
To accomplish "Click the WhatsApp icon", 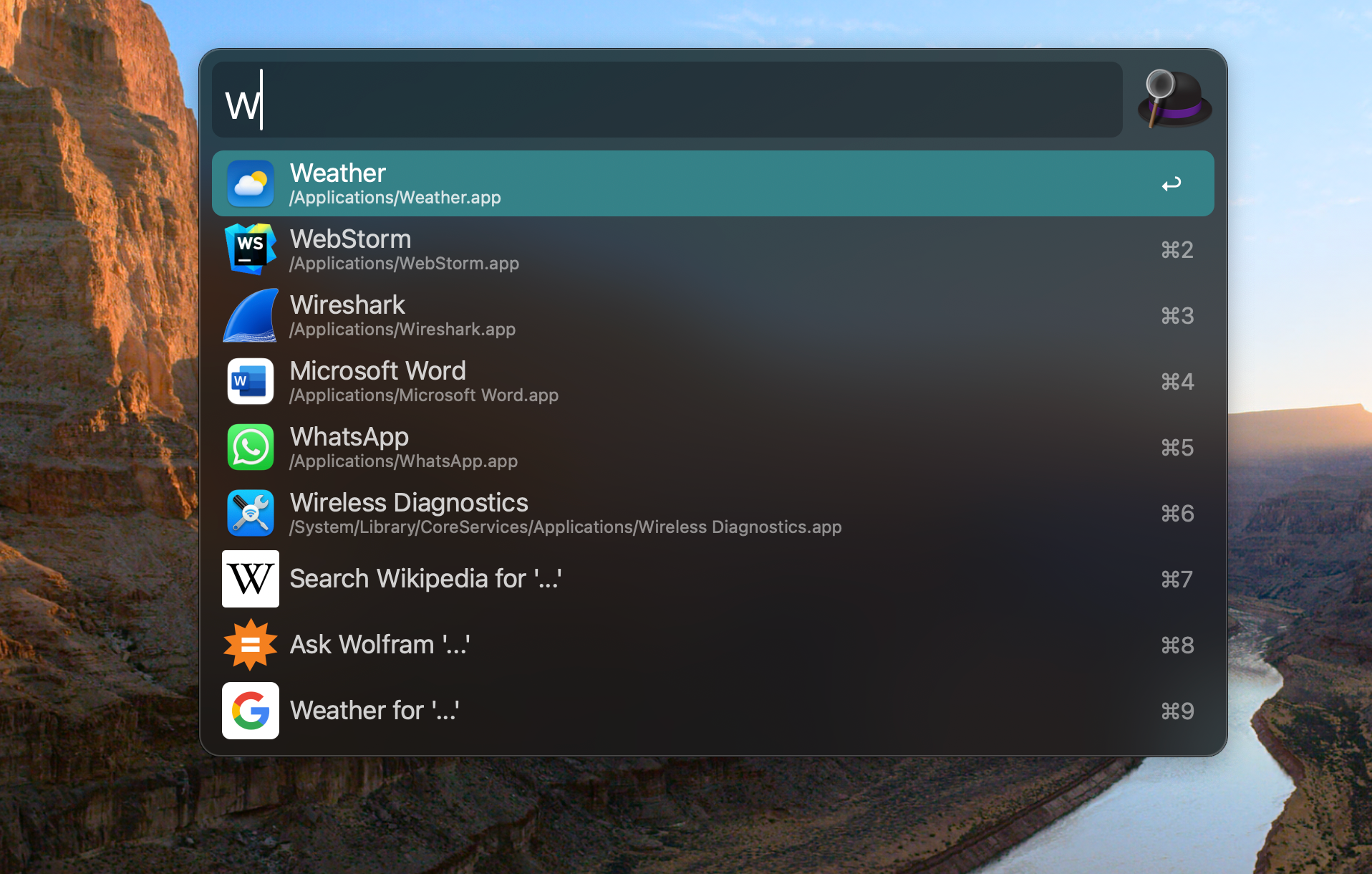I will point(251,447).
